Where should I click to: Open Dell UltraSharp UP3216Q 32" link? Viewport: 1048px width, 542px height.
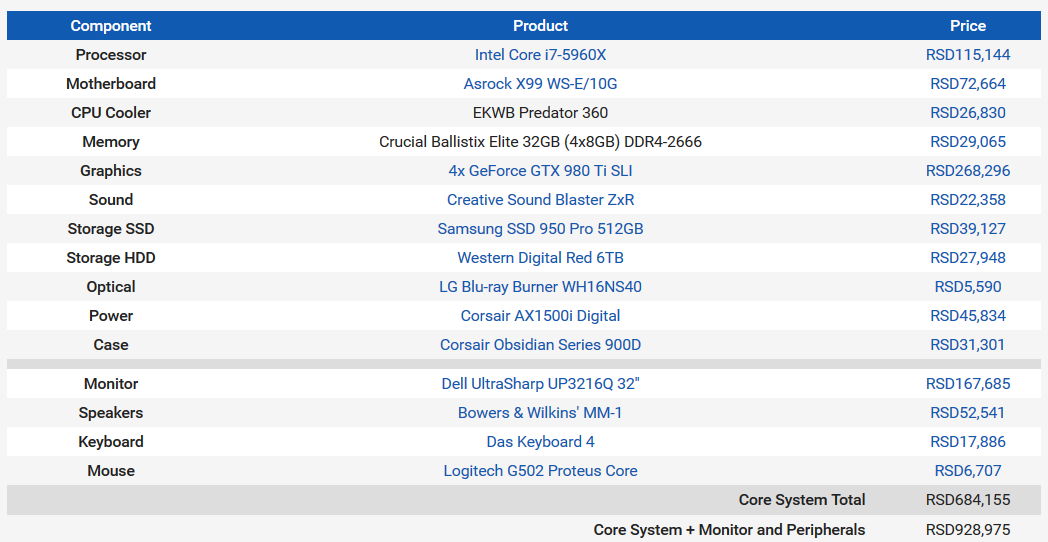coord(540,384)
